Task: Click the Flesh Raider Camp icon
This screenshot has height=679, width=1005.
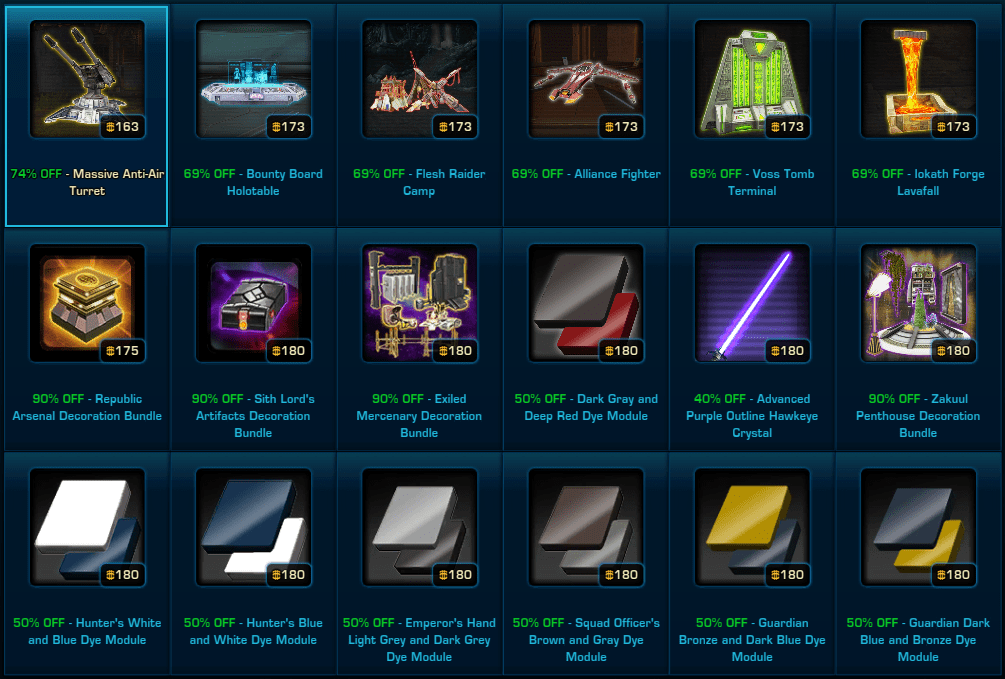Action: (419, 79)
